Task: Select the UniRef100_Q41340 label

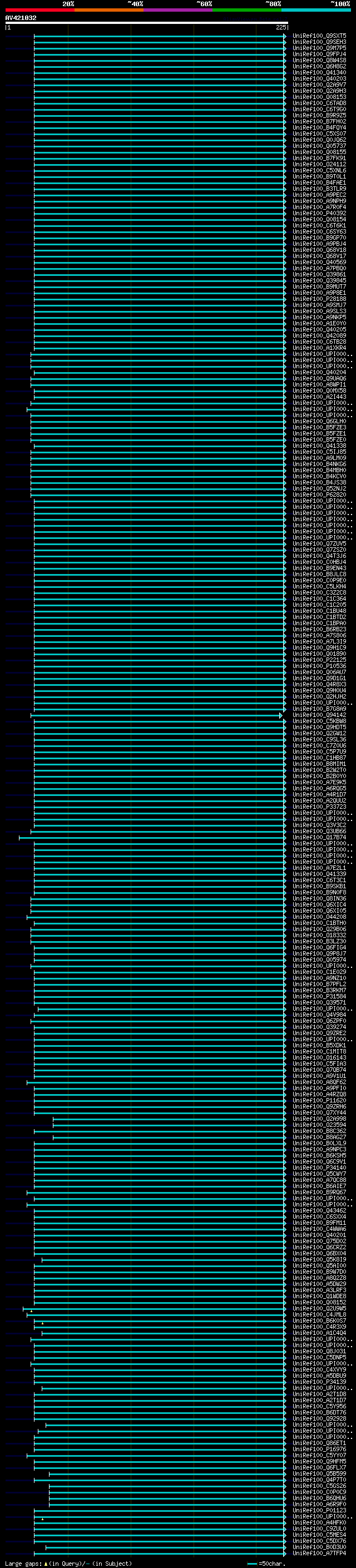Action: [319, 72]
